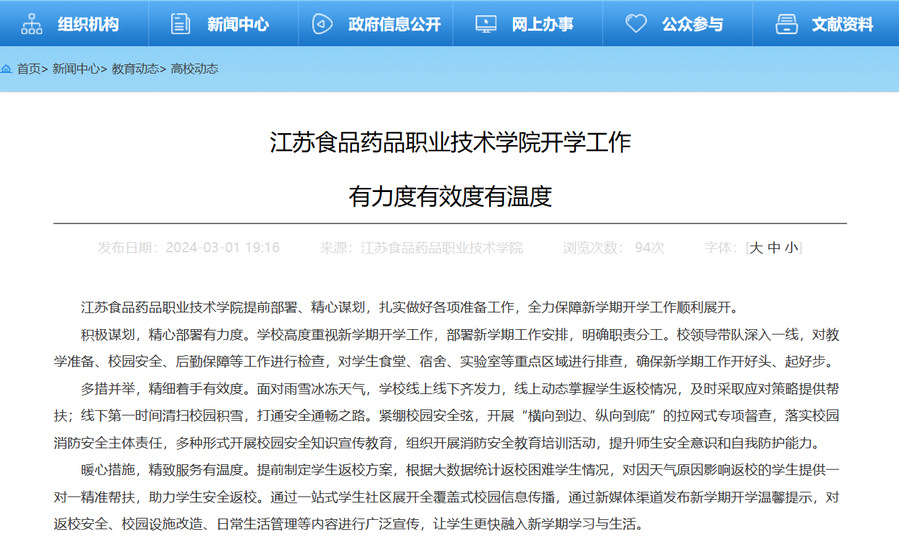899x560 pixels.
Task: Open the 组织机构 menu
Action: 88,24
